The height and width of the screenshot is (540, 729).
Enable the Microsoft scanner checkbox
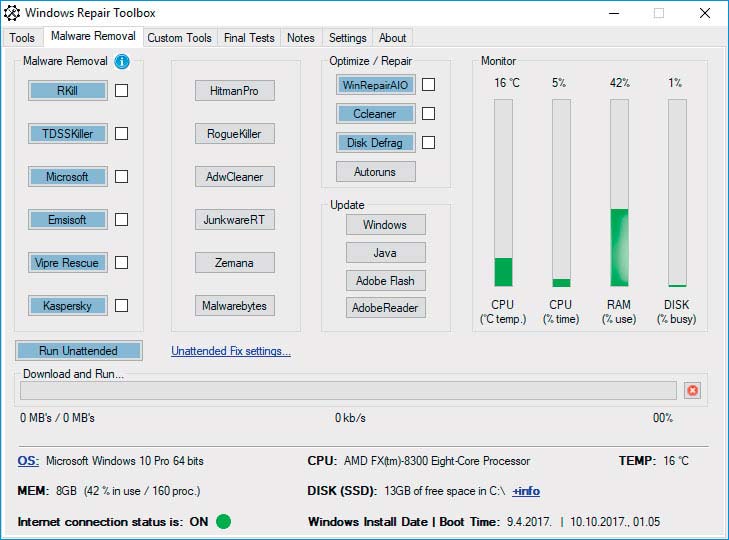tap(121, 176)
